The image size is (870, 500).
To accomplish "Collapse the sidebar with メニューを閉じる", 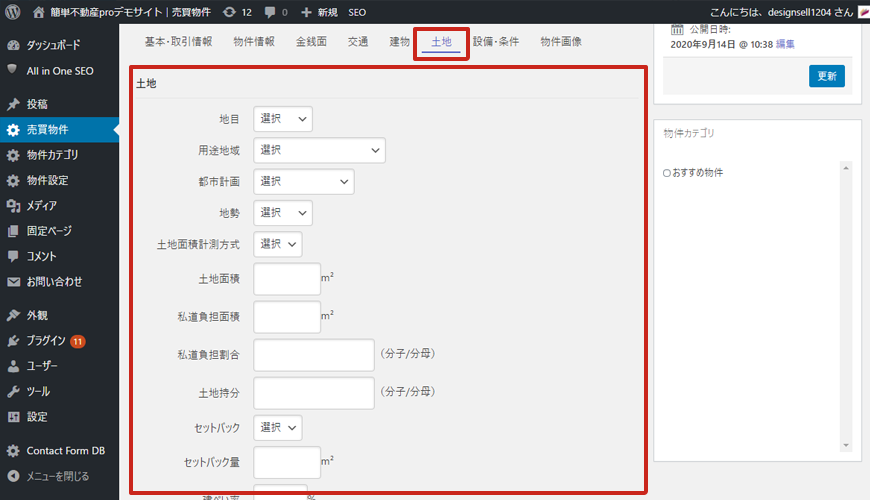I will click(x=55, y=476).
